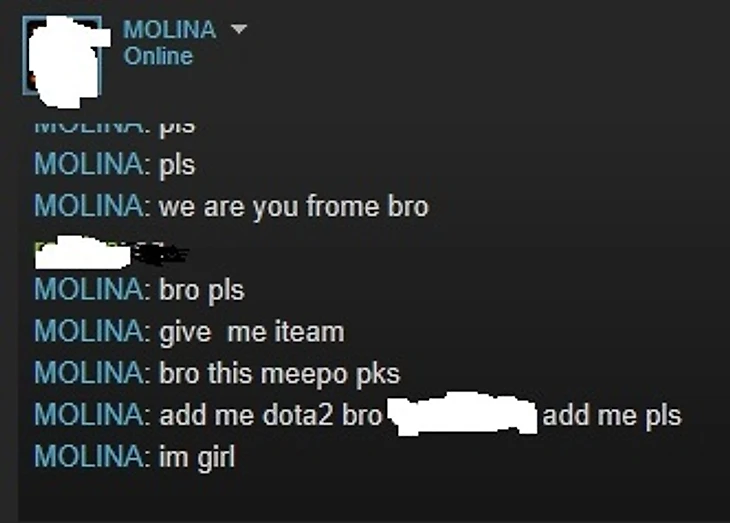
Task: Click the MOLINA name on the 'add me dota2' line
Action: pos(88,414)
